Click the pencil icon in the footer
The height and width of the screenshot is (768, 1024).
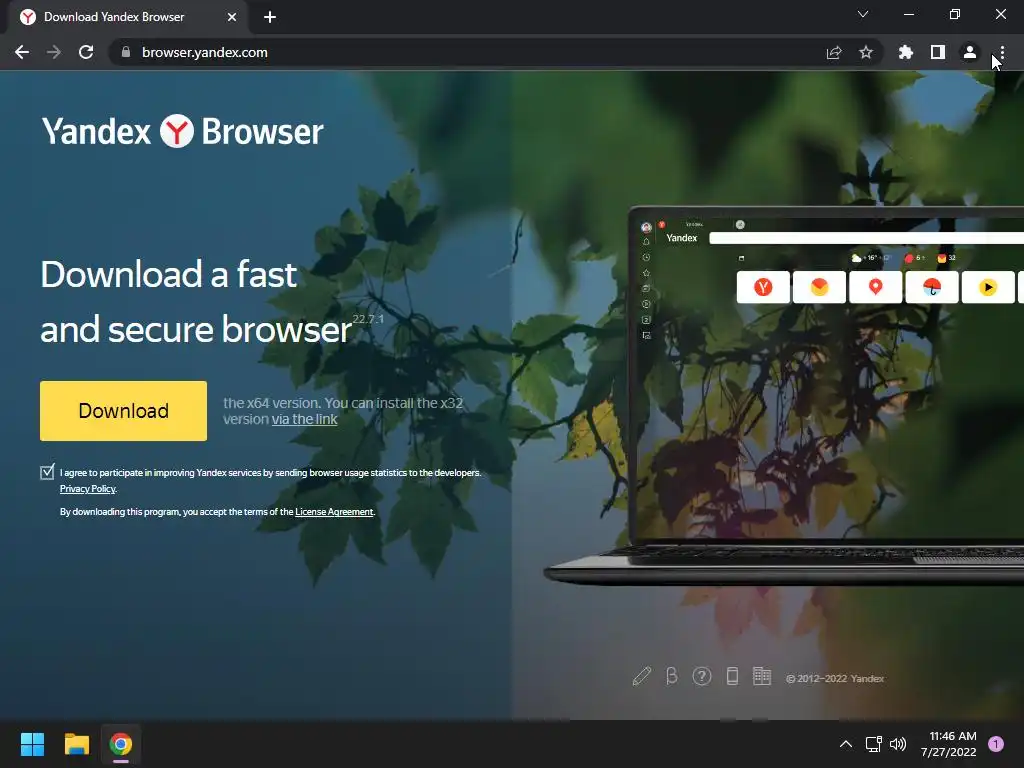point(642,676)
